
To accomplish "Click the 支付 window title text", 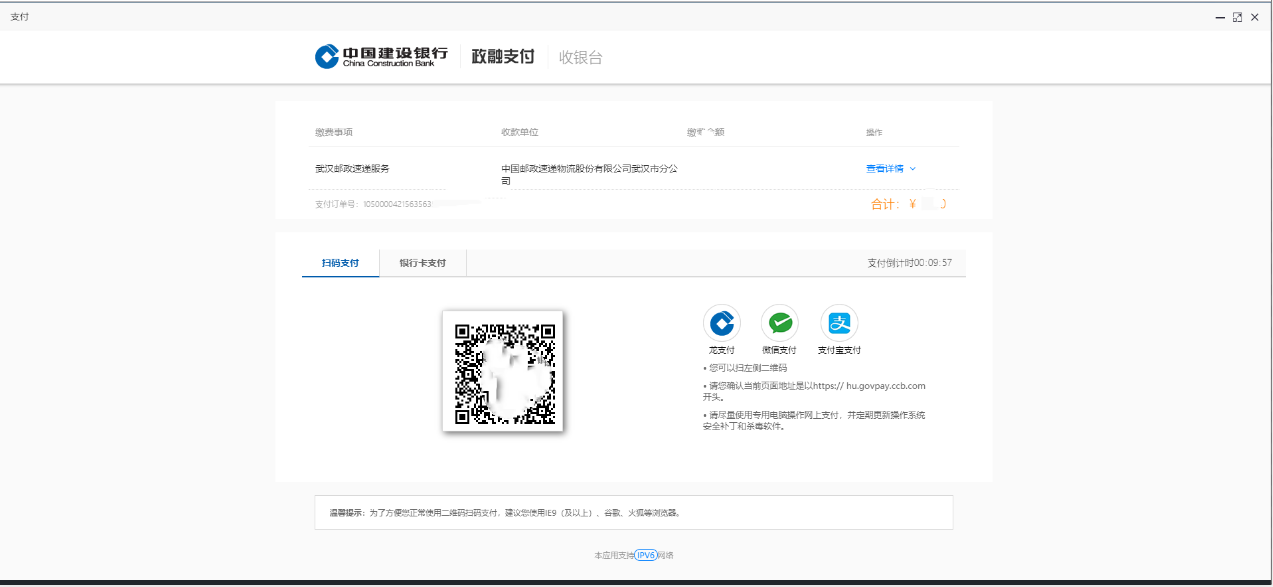I will (x=19, y=17).
